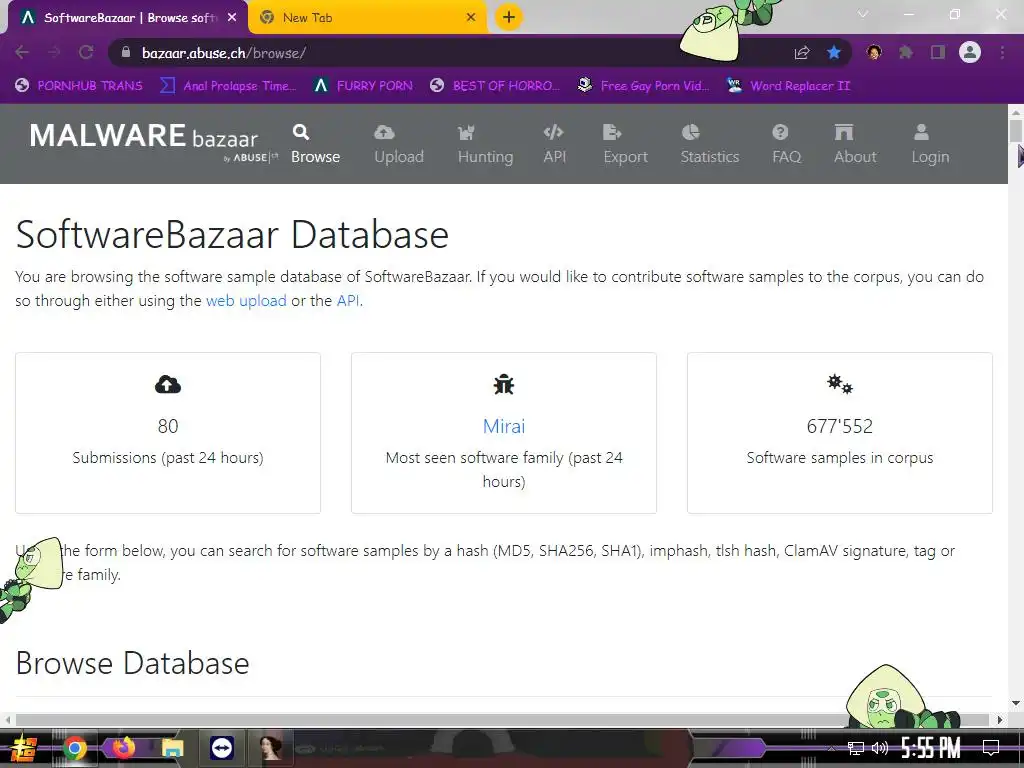Click the '80' submissions count
The width and height of the screenshot is (1024, 768).
pos(168,426)
